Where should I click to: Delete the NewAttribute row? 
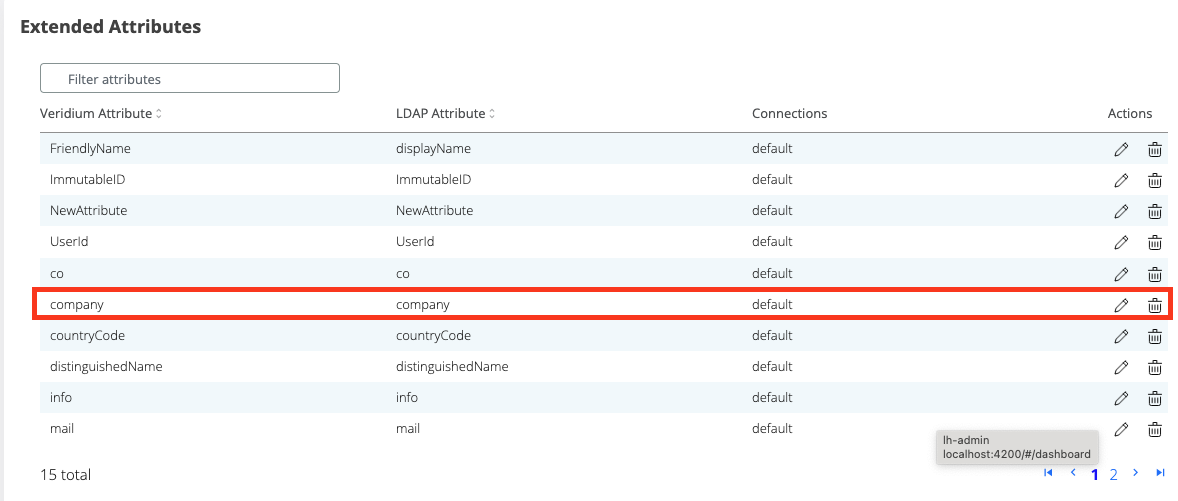click(1154, 211)
